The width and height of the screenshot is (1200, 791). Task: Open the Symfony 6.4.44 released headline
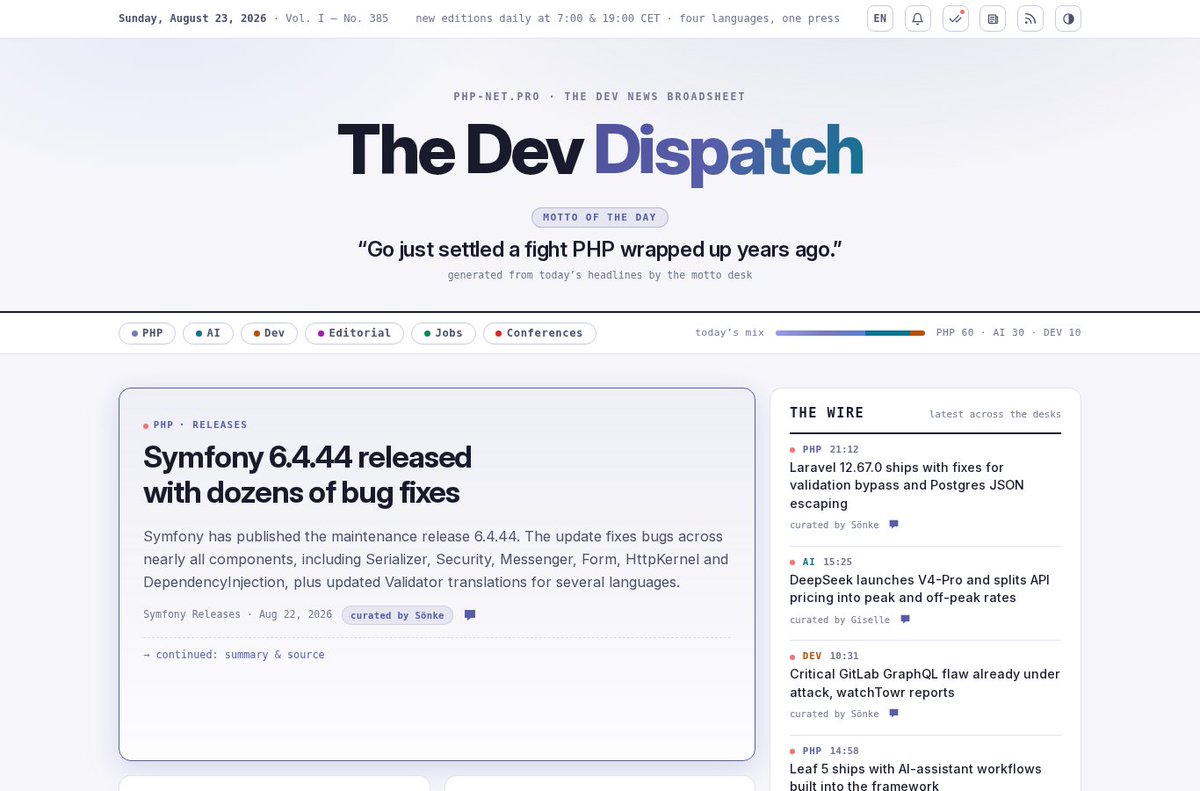(308, 475)
